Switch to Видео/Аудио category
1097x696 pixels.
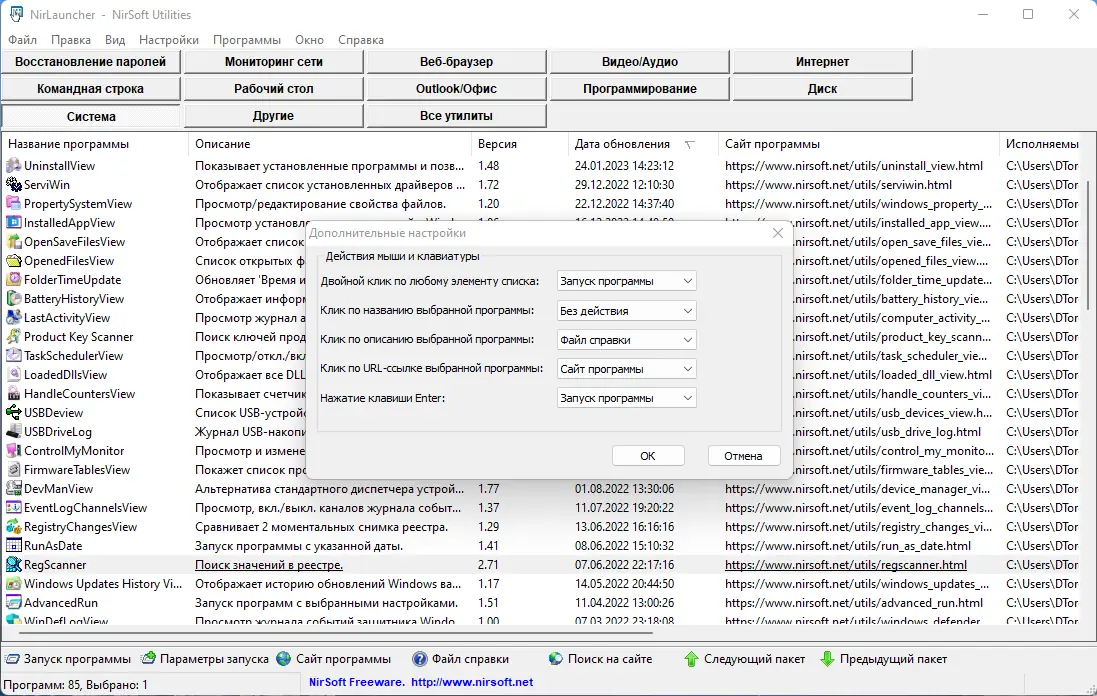(639, 62)
